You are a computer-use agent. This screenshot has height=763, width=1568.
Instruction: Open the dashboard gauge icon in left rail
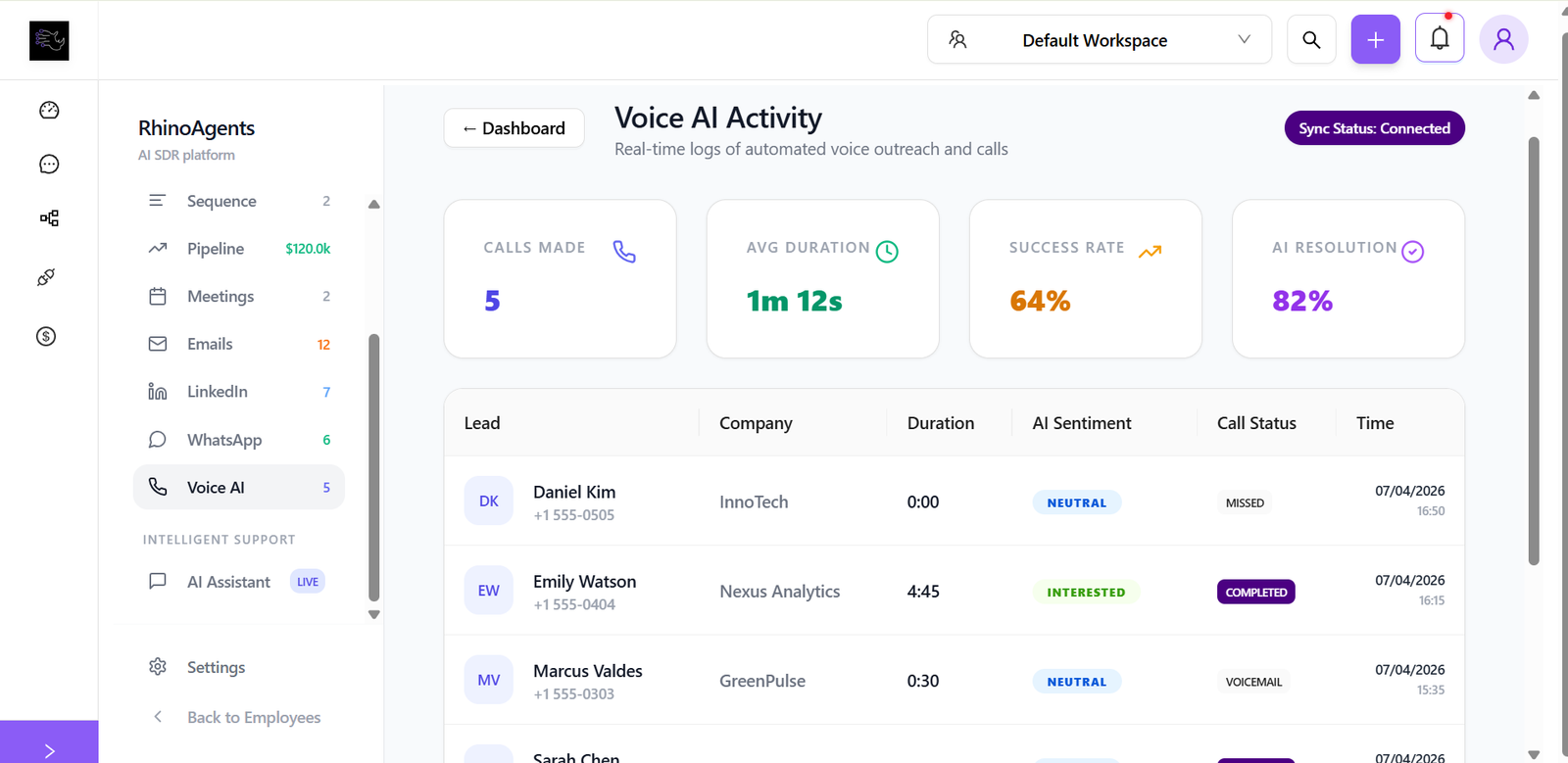[49, 110]
